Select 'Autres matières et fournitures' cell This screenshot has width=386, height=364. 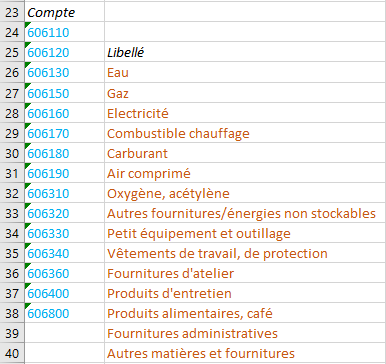coord(245,353)
